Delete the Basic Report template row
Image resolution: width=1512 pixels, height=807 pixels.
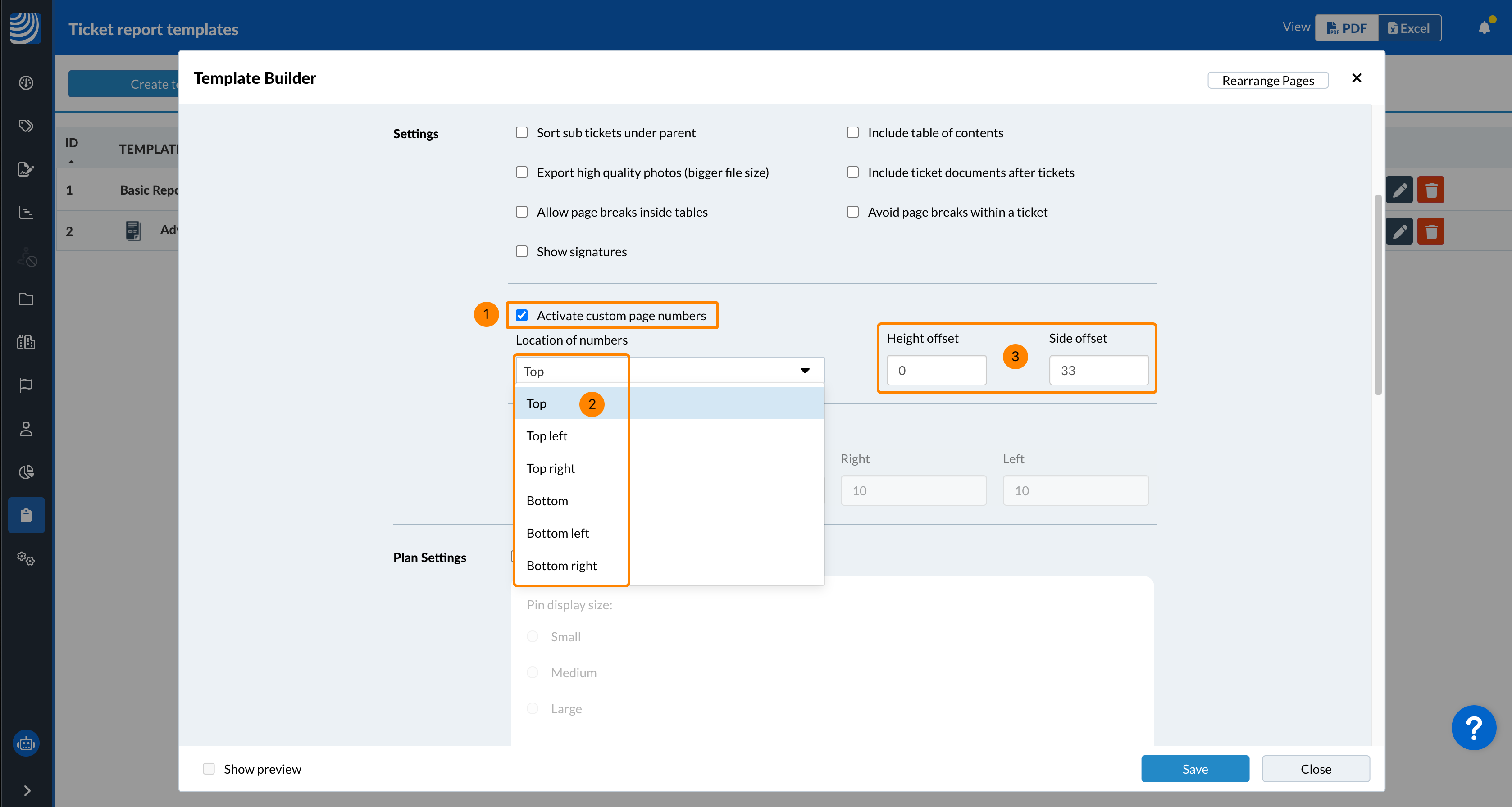click(x=1430, y=190)
